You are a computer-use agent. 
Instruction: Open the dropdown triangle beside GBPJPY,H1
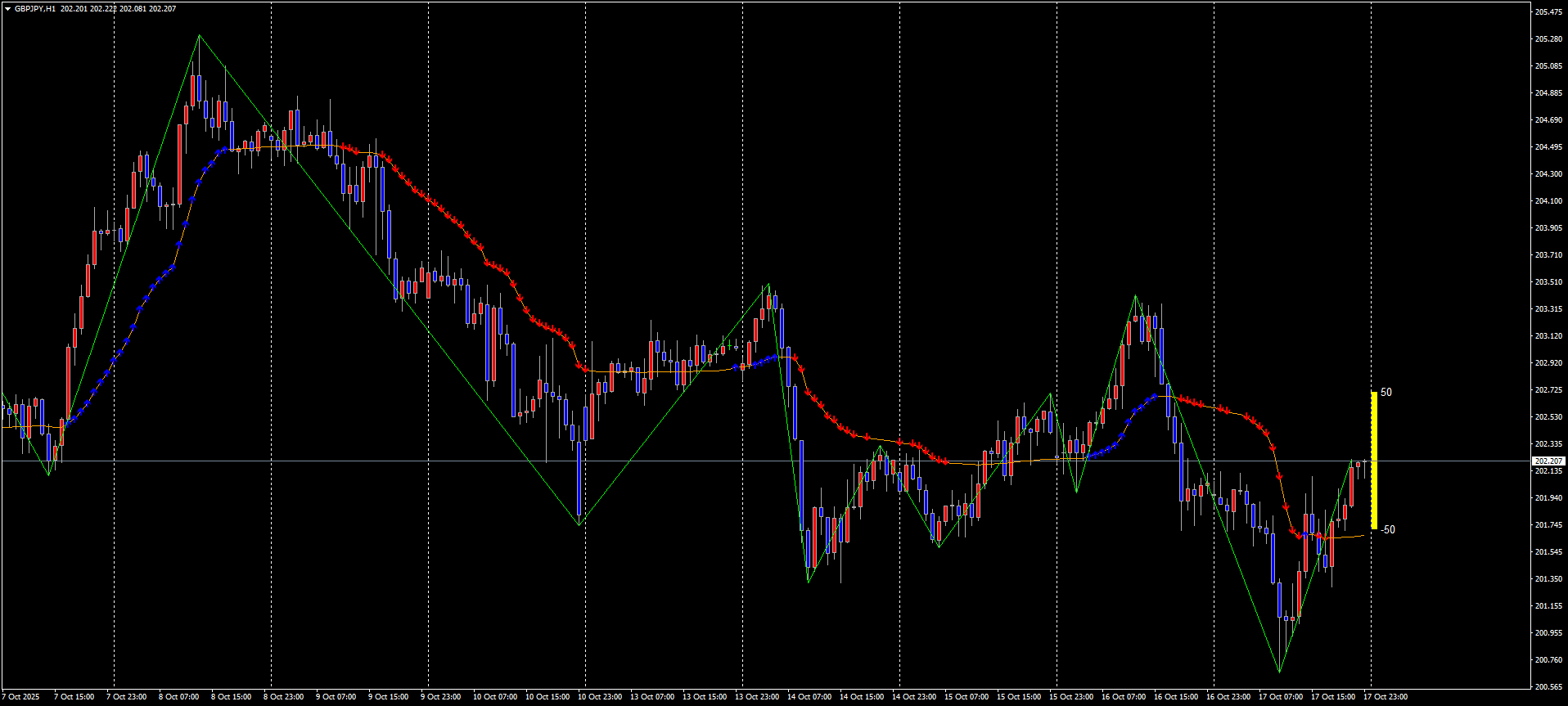pos(7,9)
